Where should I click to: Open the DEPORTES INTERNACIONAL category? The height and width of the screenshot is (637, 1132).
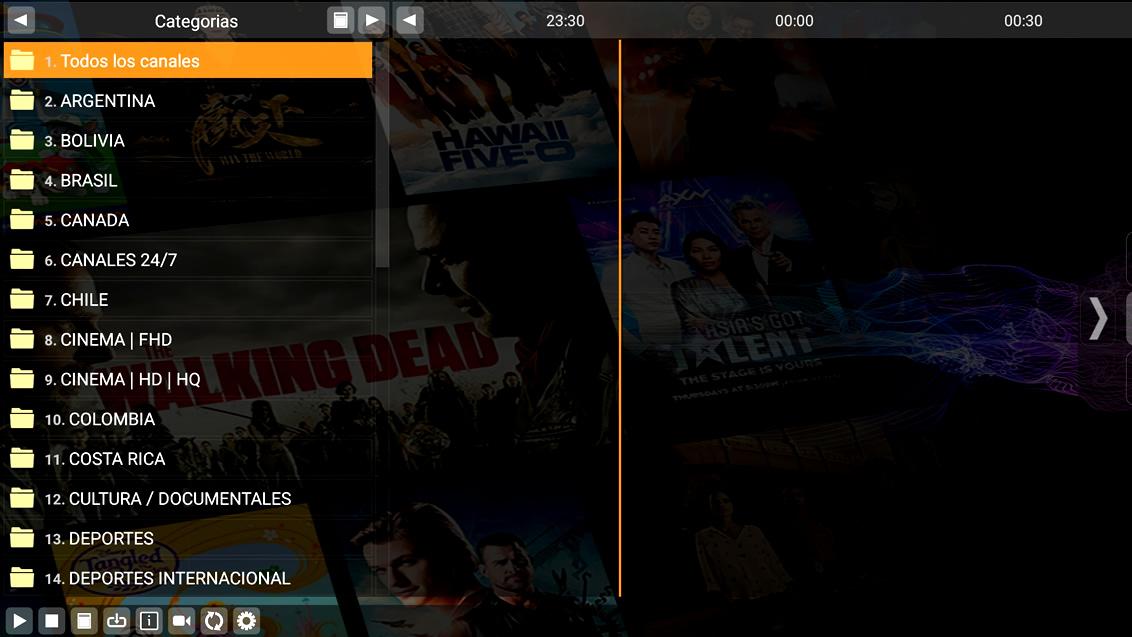click(x=188, y=578)
